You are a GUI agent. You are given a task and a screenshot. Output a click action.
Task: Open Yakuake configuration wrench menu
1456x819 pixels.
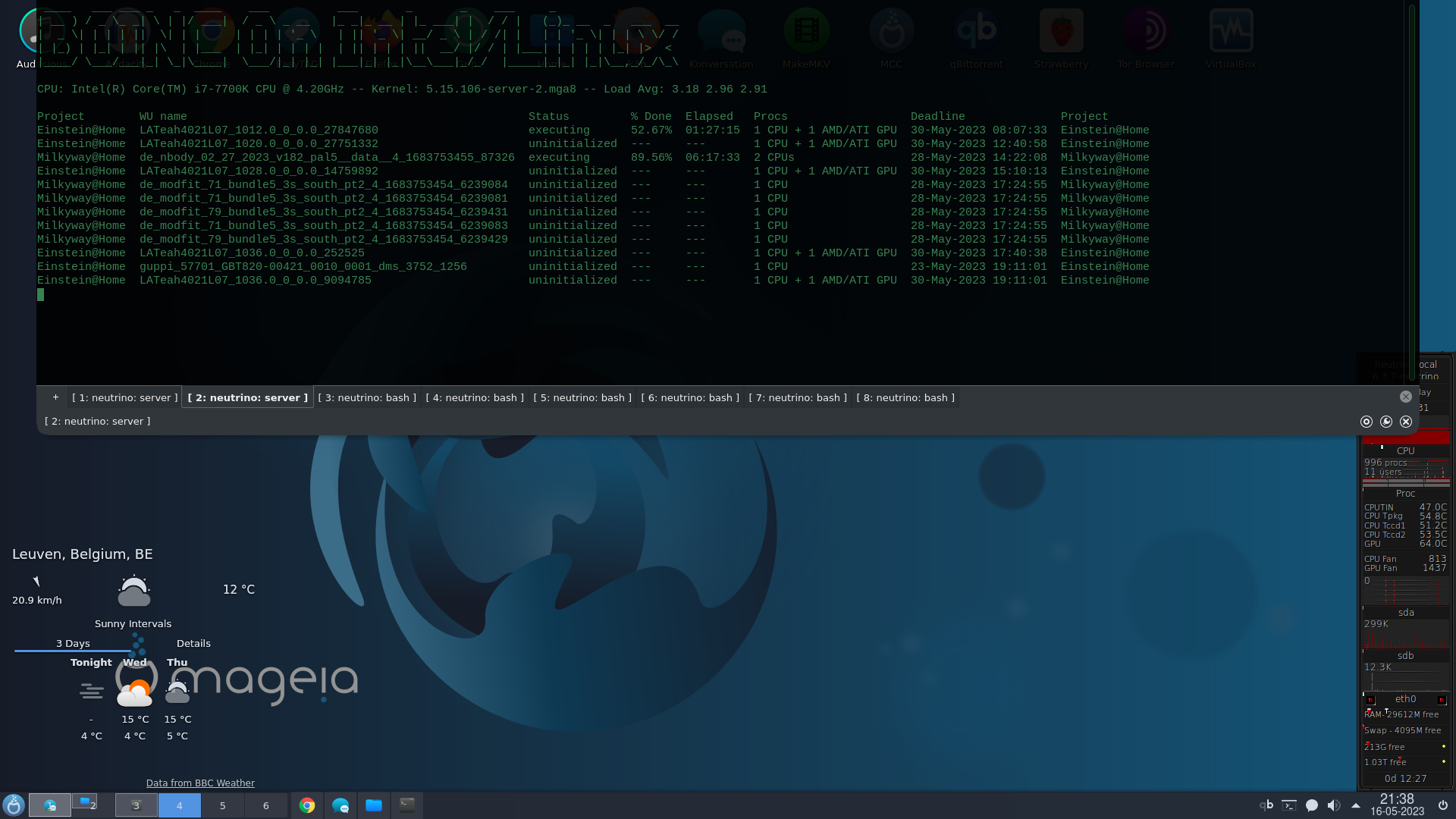click(x=1386, y=422)
